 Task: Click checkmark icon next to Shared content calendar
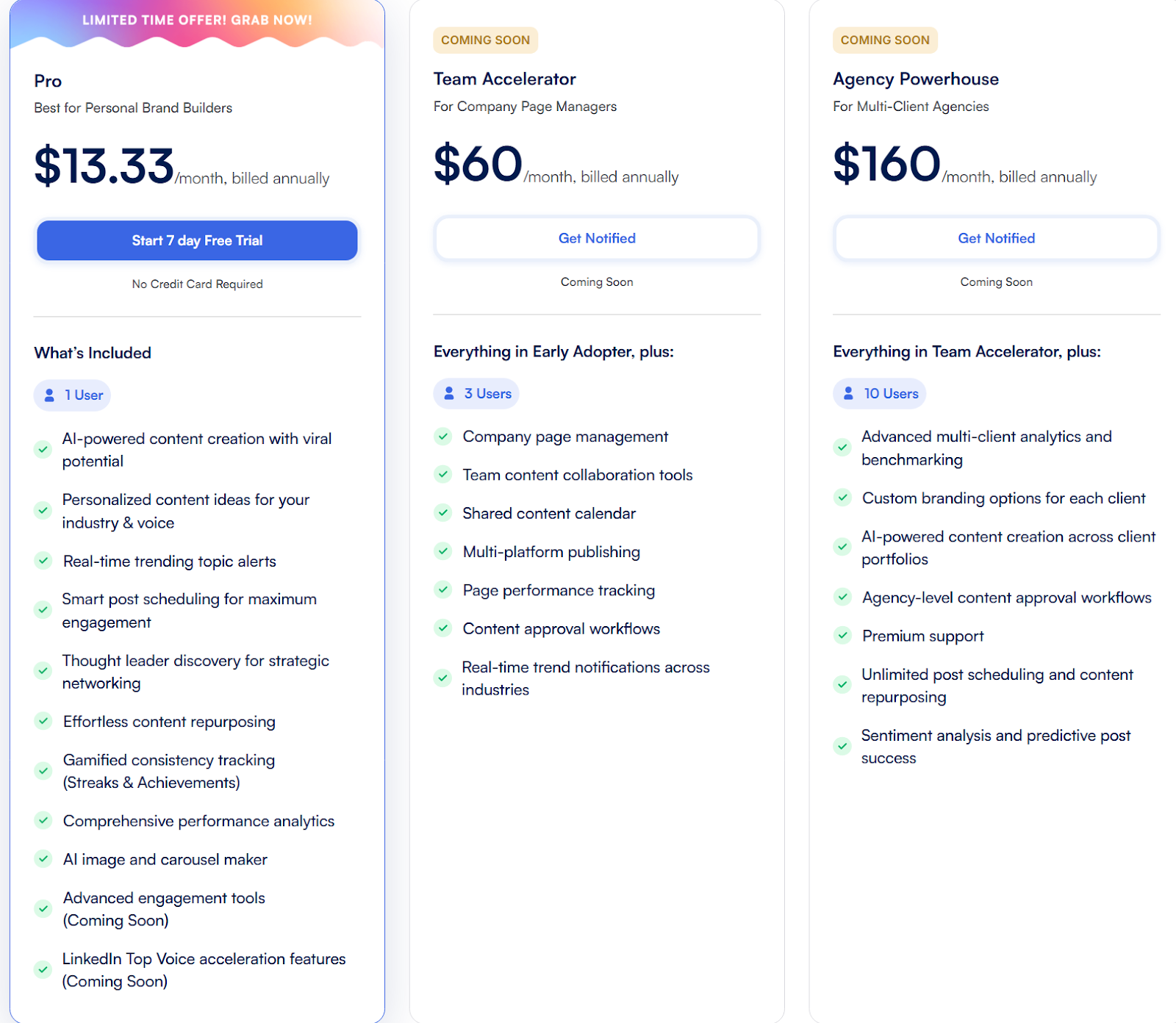[443, 513]
